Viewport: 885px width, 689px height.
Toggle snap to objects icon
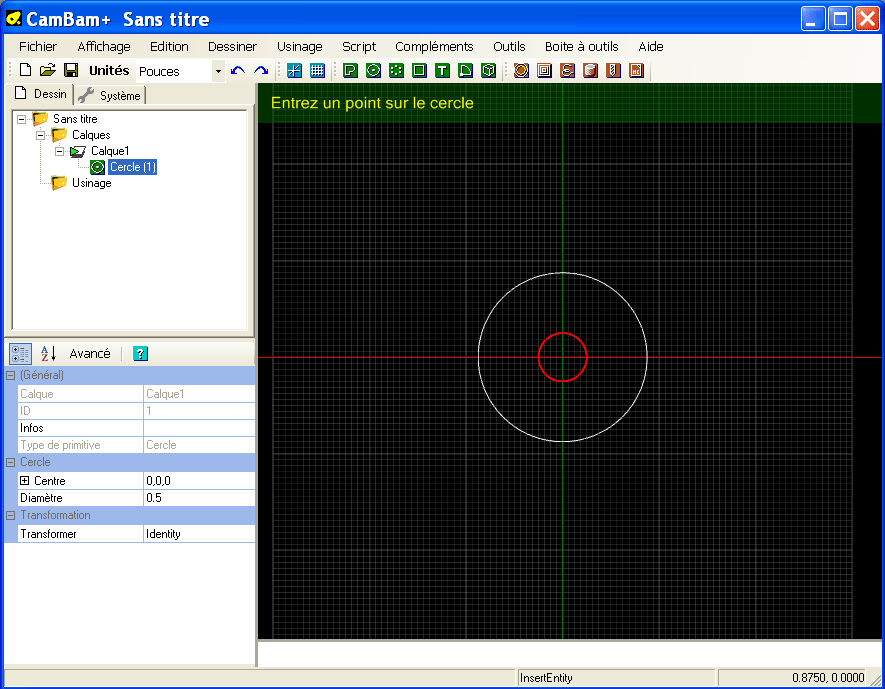294,71
